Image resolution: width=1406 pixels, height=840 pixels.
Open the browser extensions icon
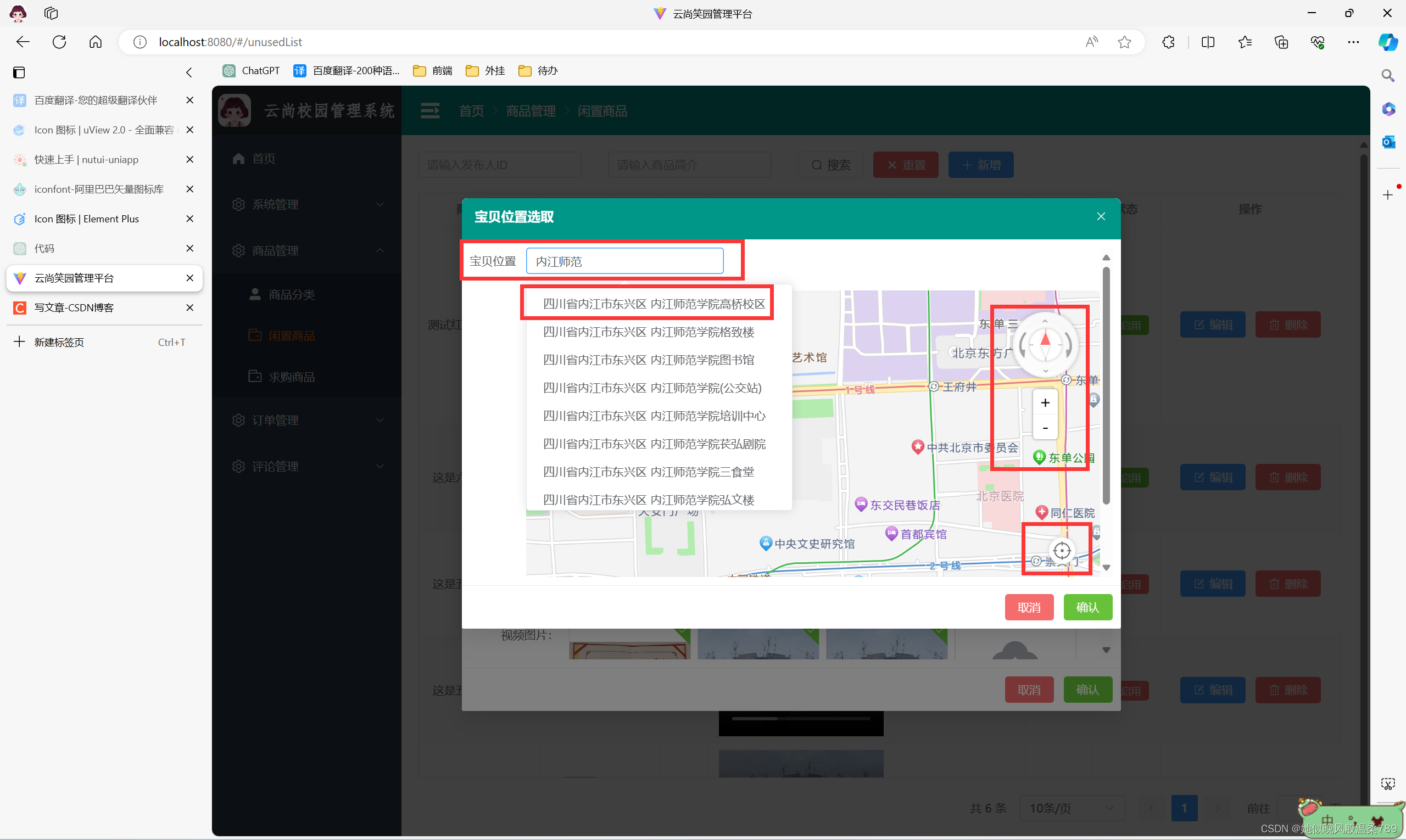[x=1168, y=42]
